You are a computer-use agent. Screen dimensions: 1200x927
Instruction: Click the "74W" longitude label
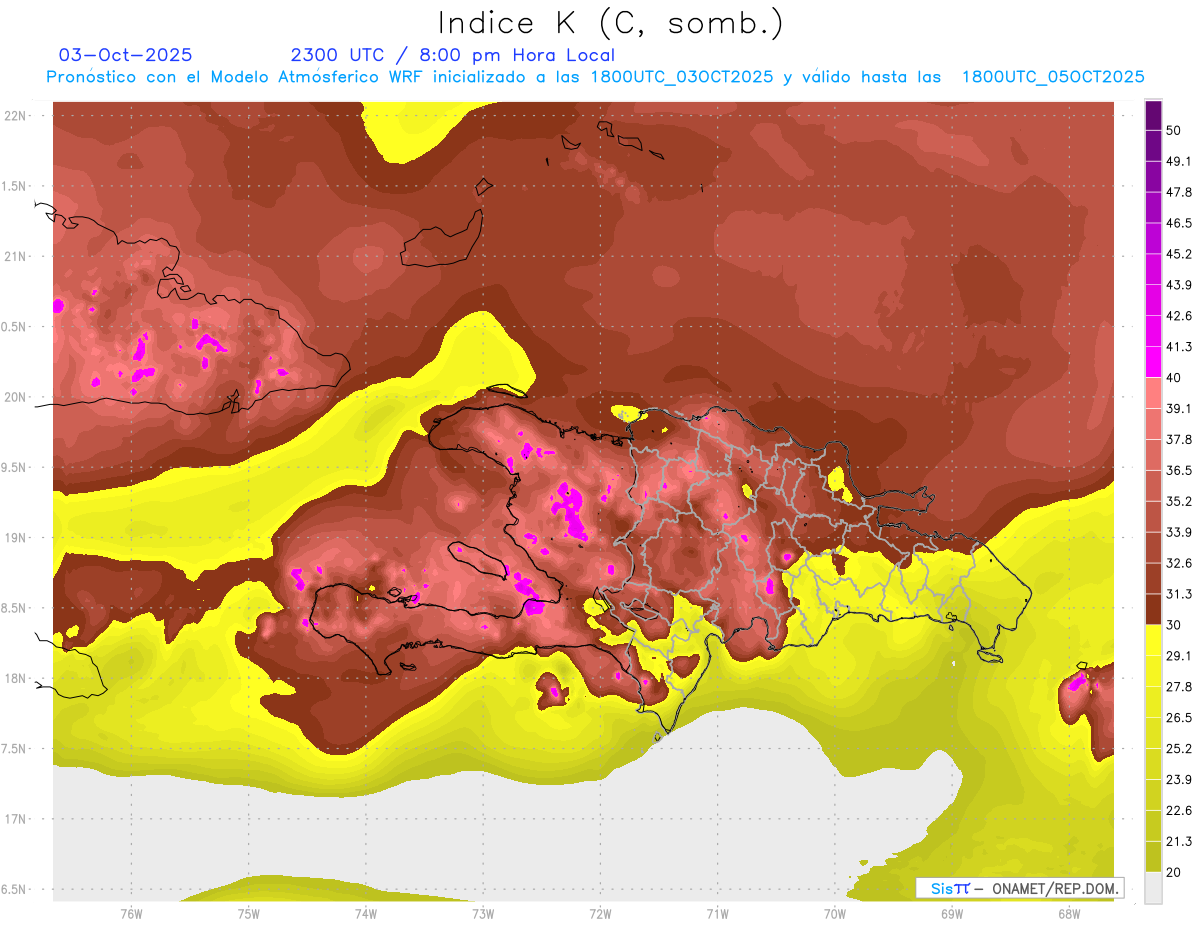[366, 914]
